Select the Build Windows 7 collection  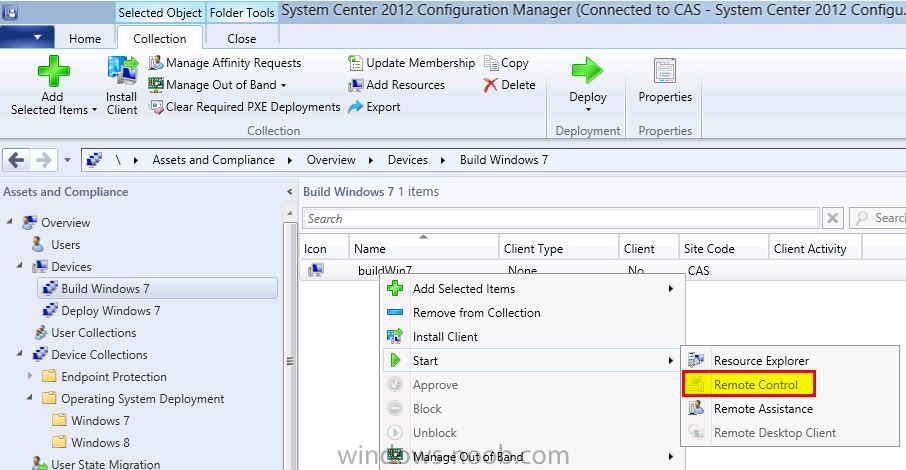click(158, 288)
